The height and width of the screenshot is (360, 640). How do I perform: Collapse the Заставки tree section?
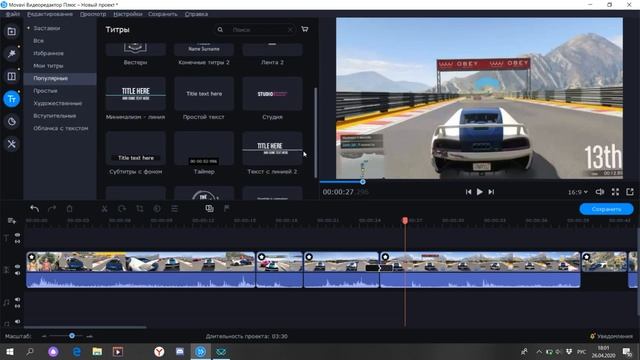click(28, 28)
